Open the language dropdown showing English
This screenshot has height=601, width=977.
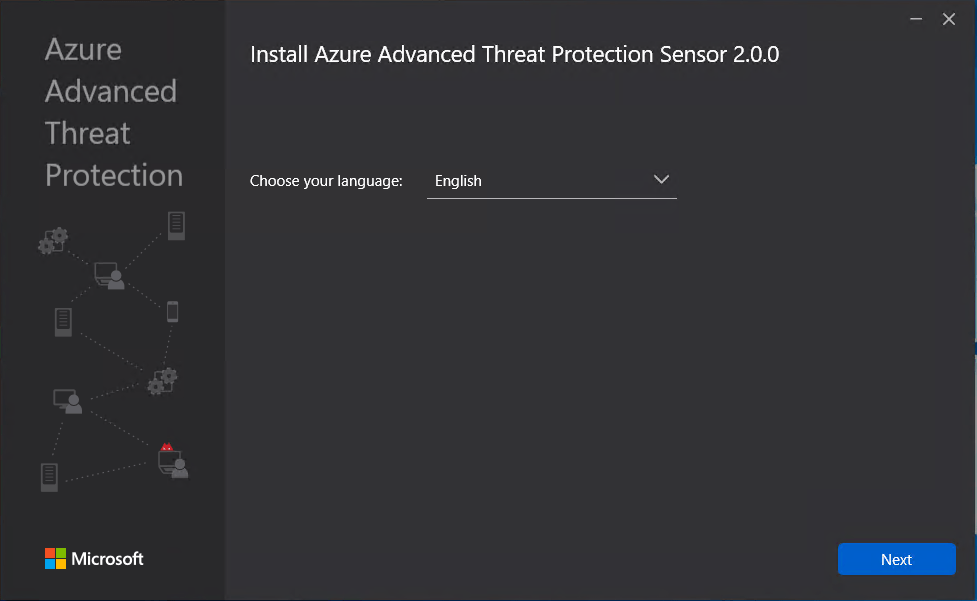coord(551,181)
